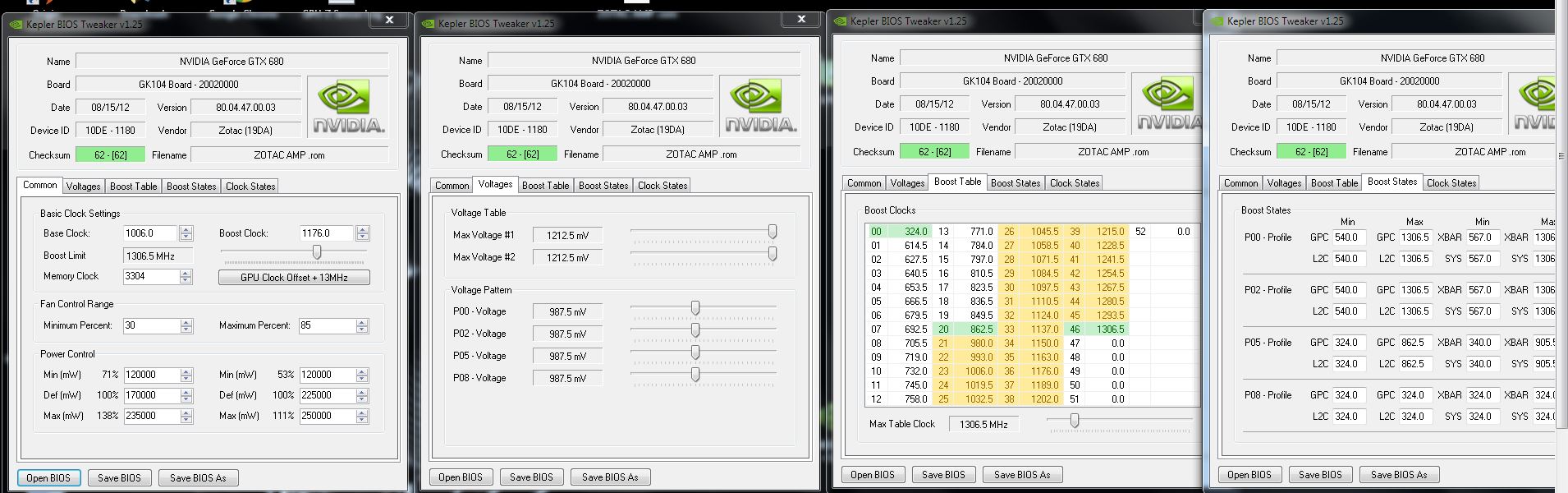Click Boost Limit 1306.5 MHz value
Image resolution: width=1568 pixels, height=493 pixels.
158,256
